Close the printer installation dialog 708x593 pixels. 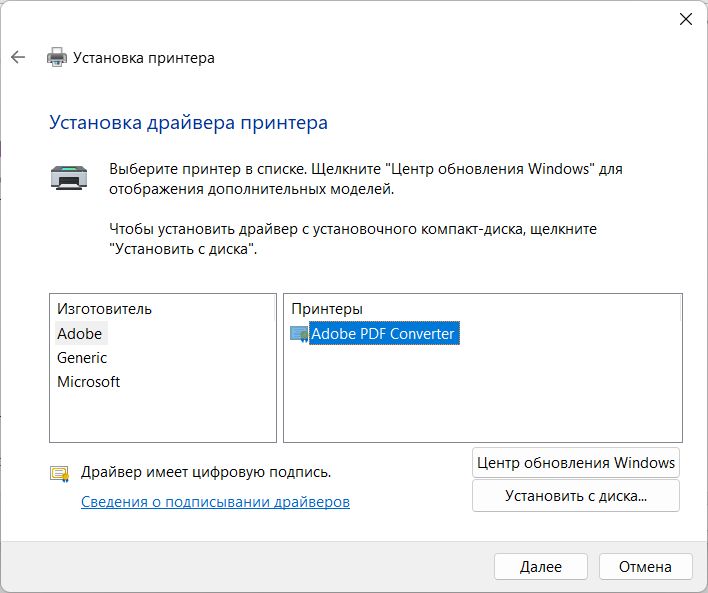(x=685, y=19)
